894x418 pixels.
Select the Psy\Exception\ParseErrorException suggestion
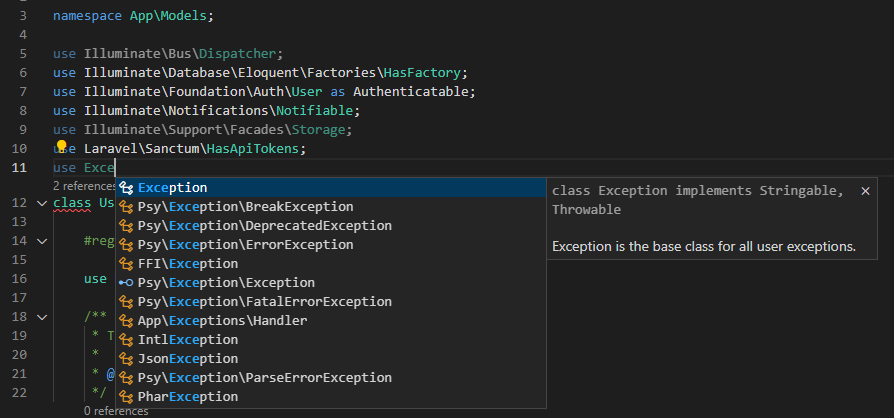point(264,378)
